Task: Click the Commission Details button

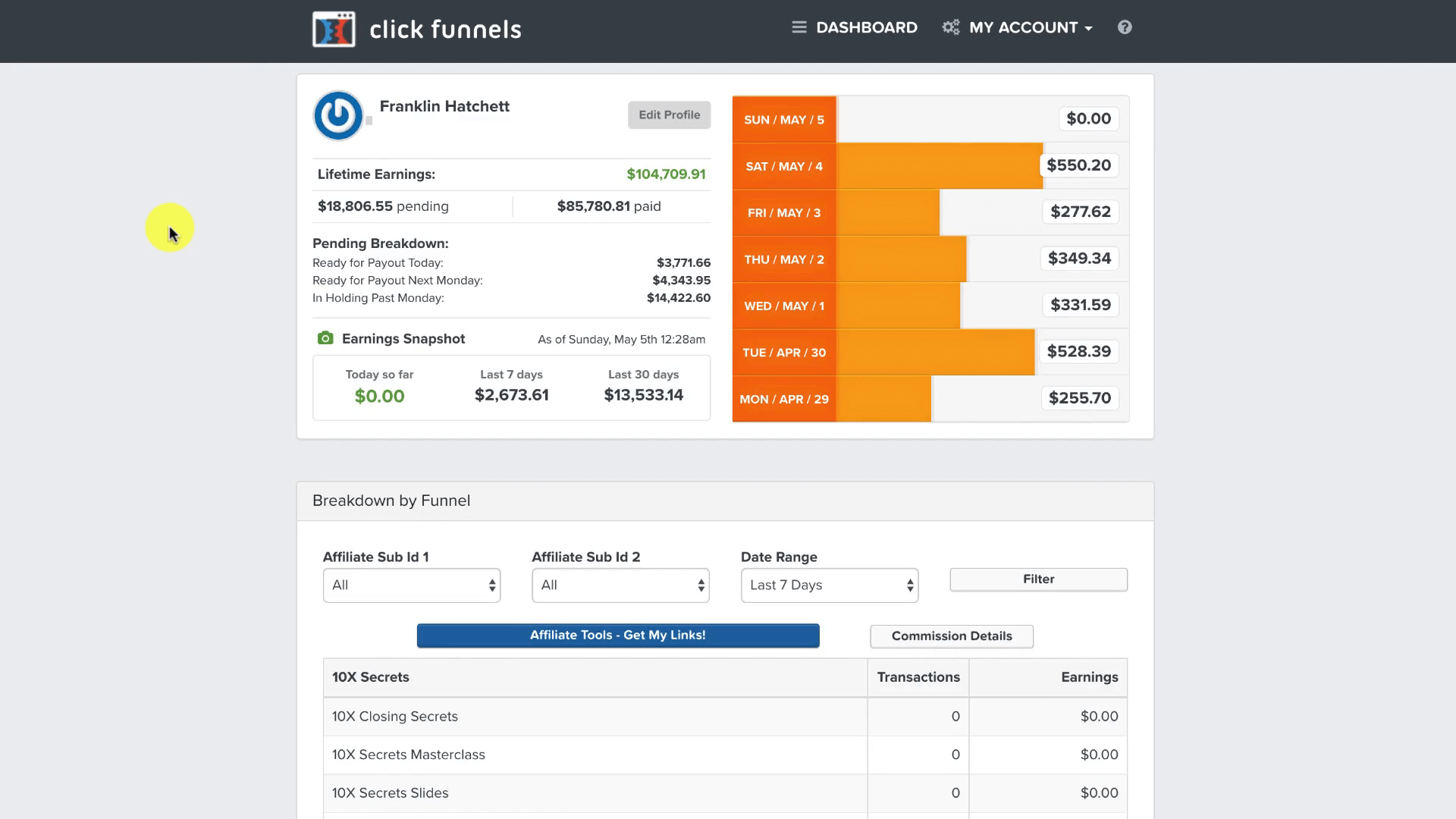Action: click(x=952, y=636)
